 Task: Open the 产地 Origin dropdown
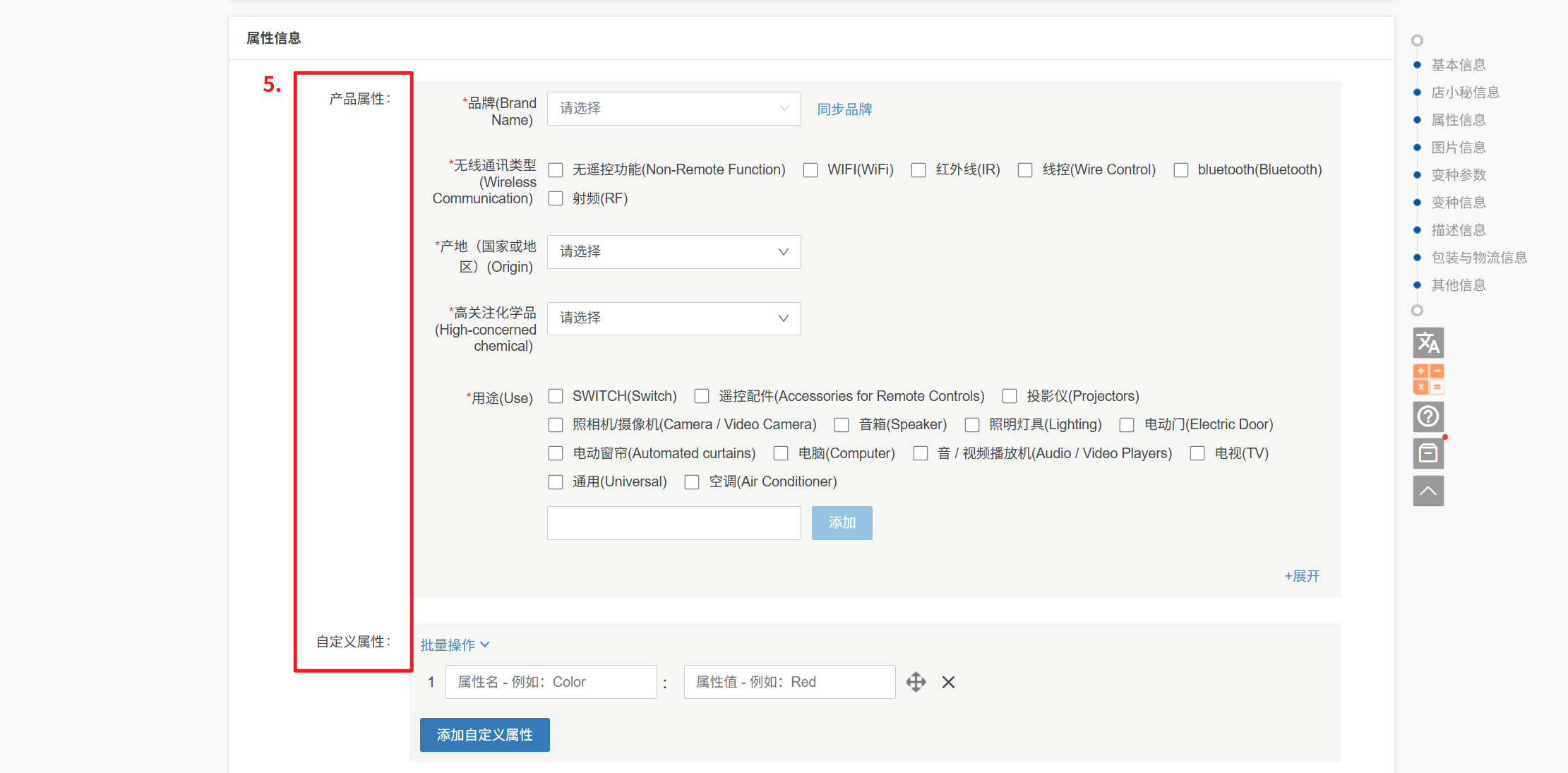674,252
